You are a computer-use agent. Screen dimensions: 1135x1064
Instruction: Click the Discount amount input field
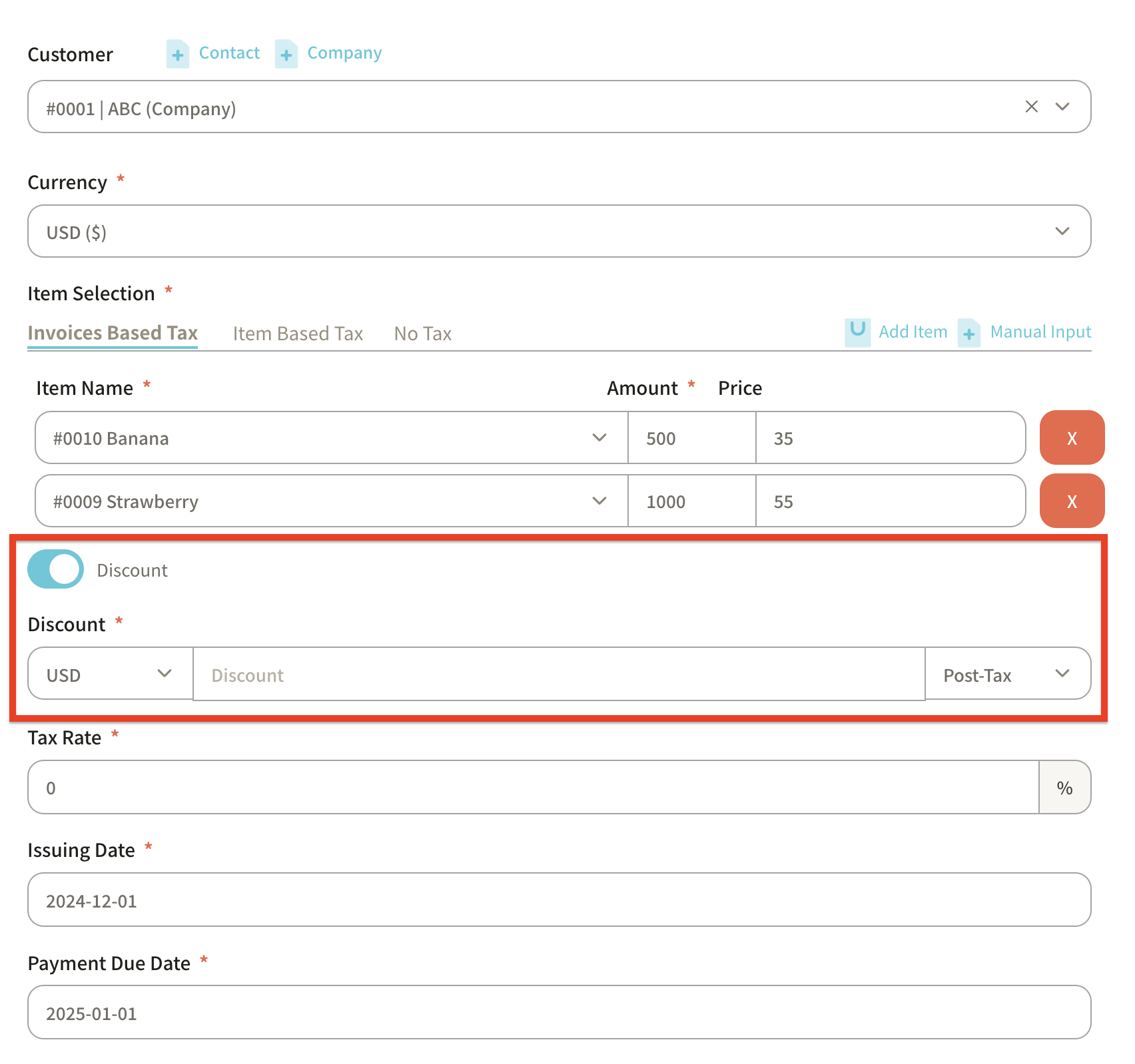(558, 674)
